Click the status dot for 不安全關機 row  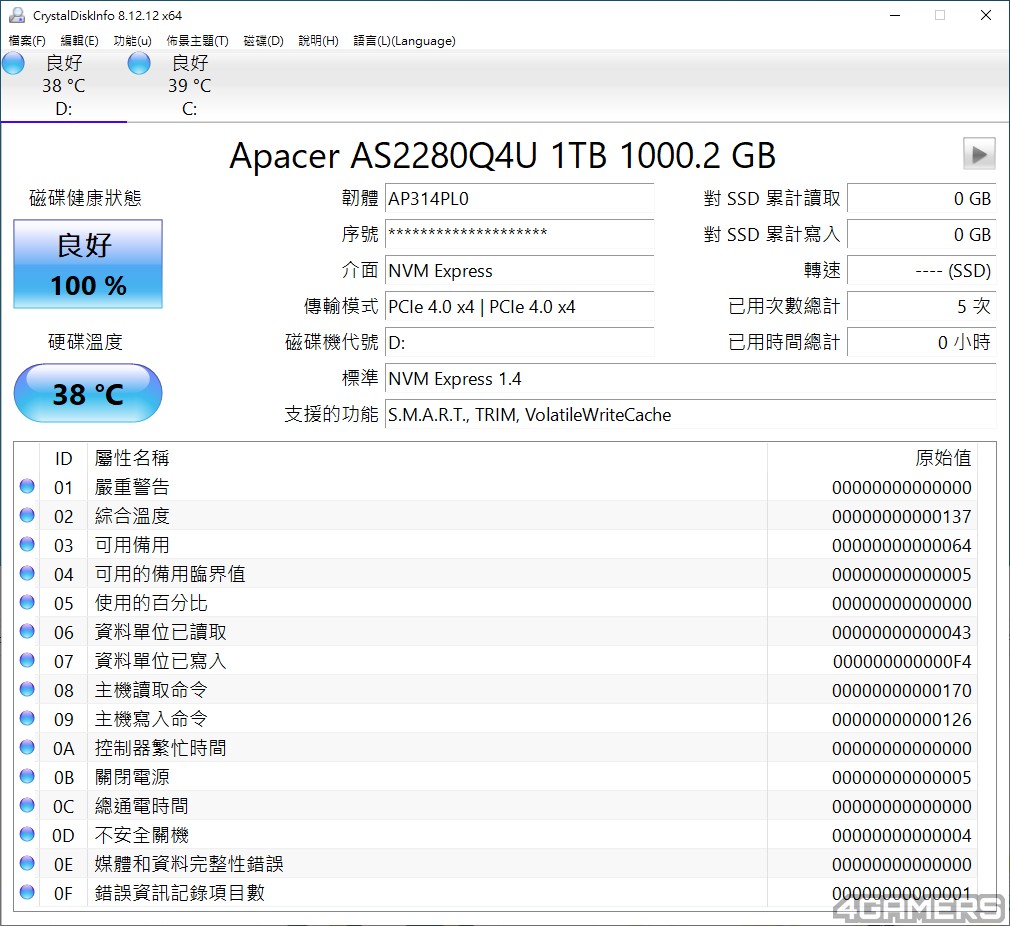click(x=27, y=834)
